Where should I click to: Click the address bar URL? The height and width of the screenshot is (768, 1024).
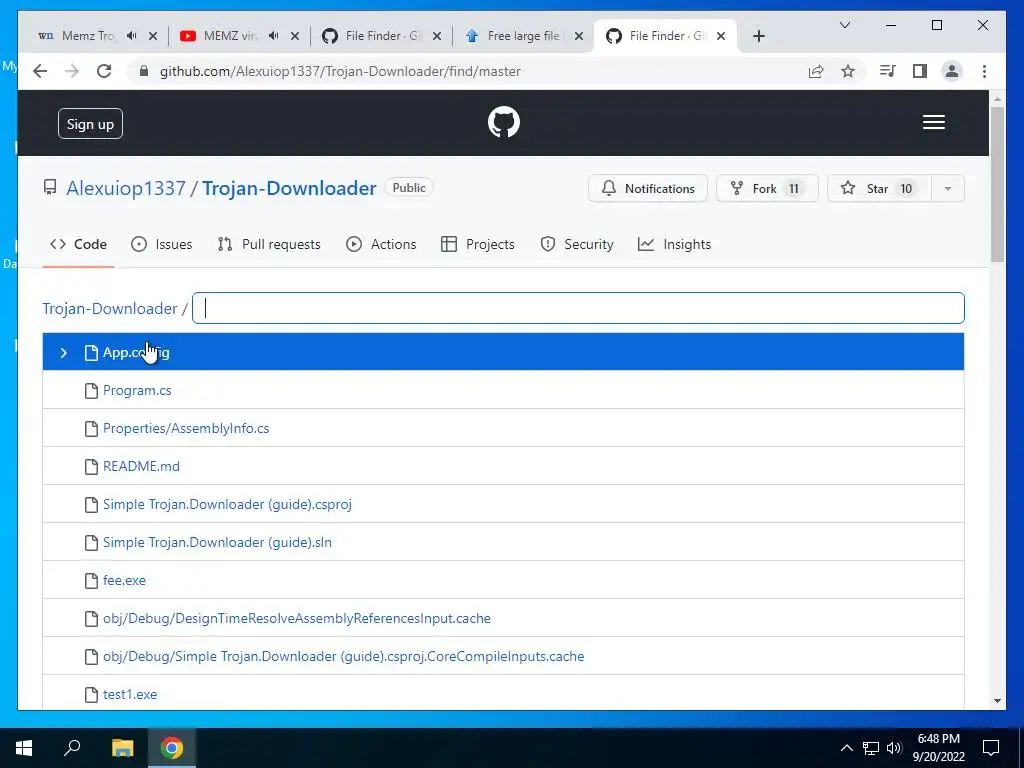coord(340,71)
